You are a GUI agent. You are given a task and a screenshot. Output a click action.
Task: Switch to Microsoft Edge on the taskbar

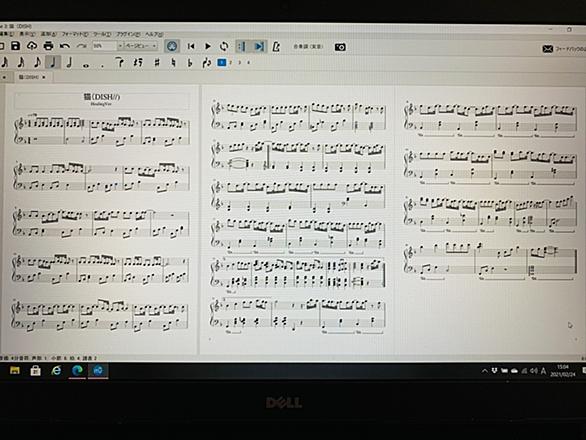click(77, 370)
